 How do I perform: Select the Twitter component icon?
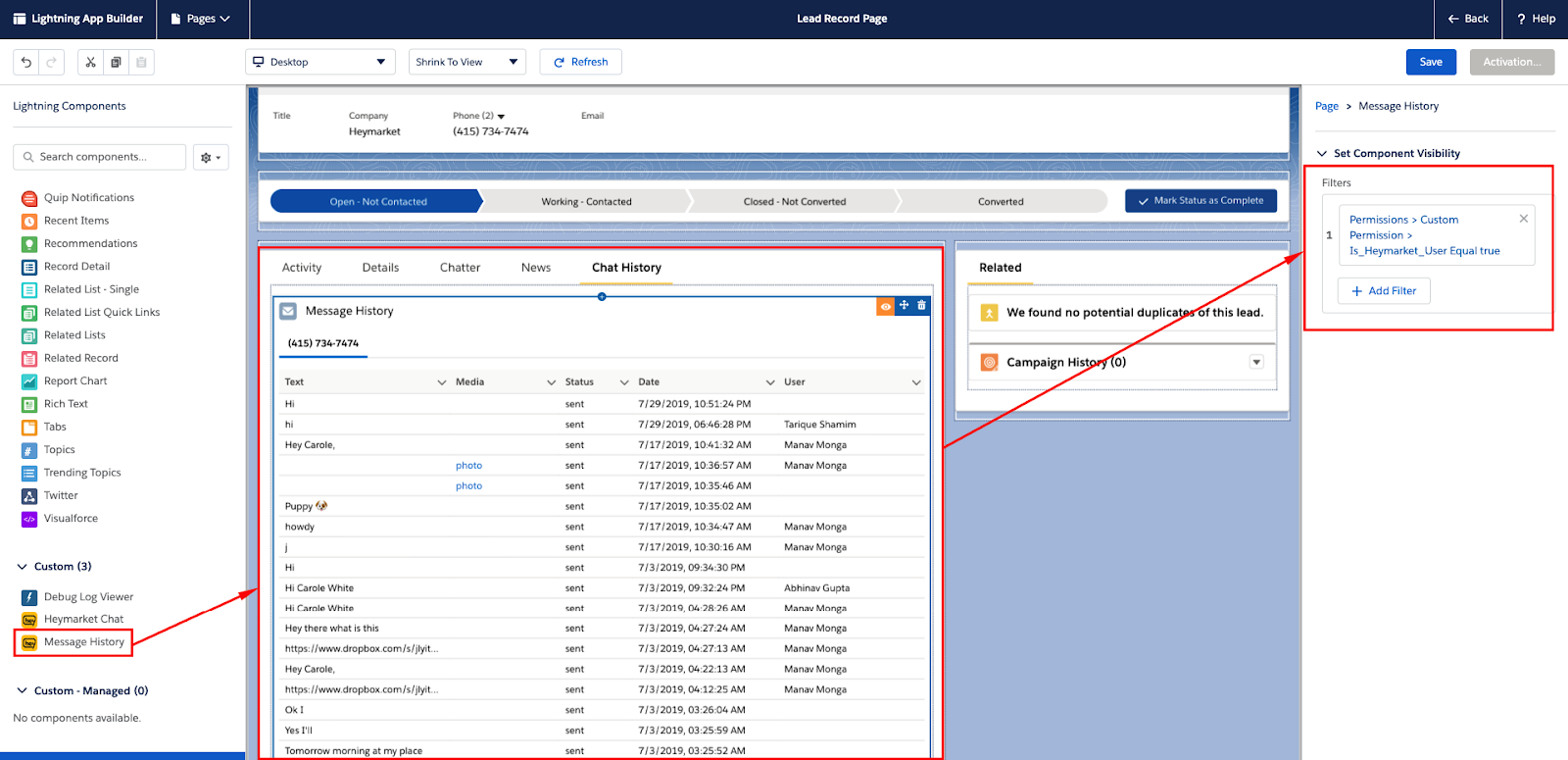[x=29, y=496]
